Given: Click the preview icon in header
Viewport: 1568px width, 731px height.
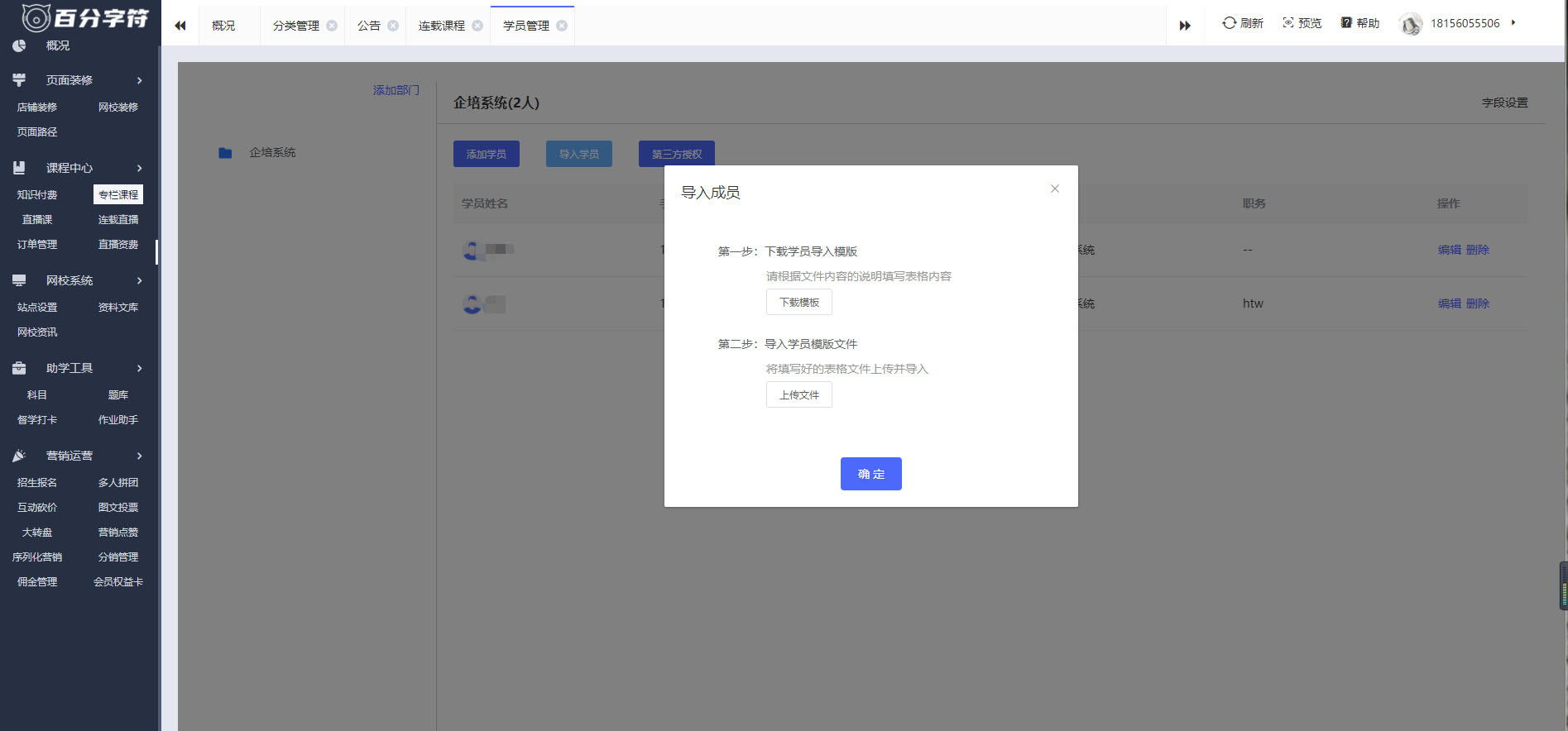Looking at the screenshot, I should coord(1288,23).
